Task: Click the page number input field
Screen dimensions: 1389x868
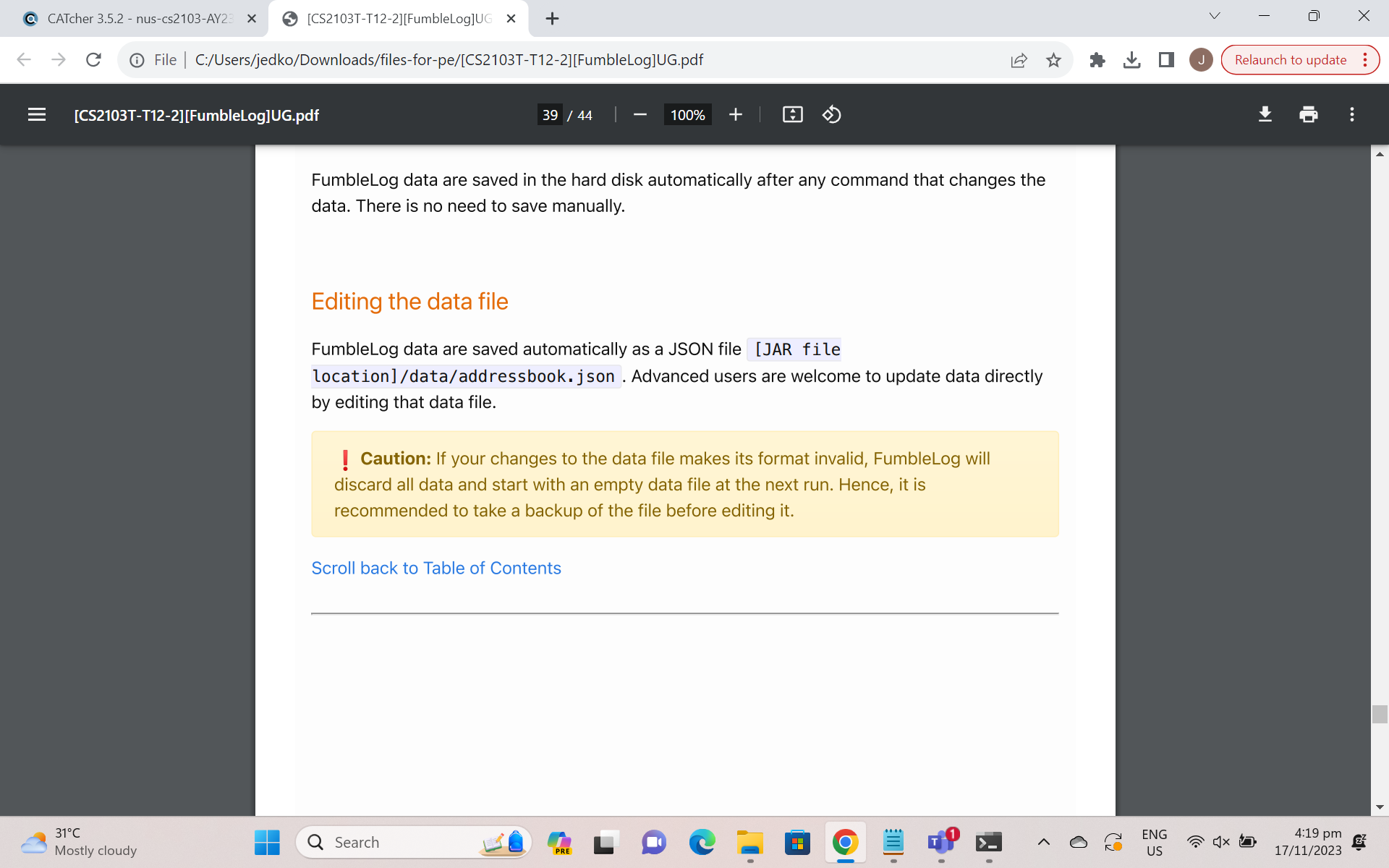Action: (550, 115)
